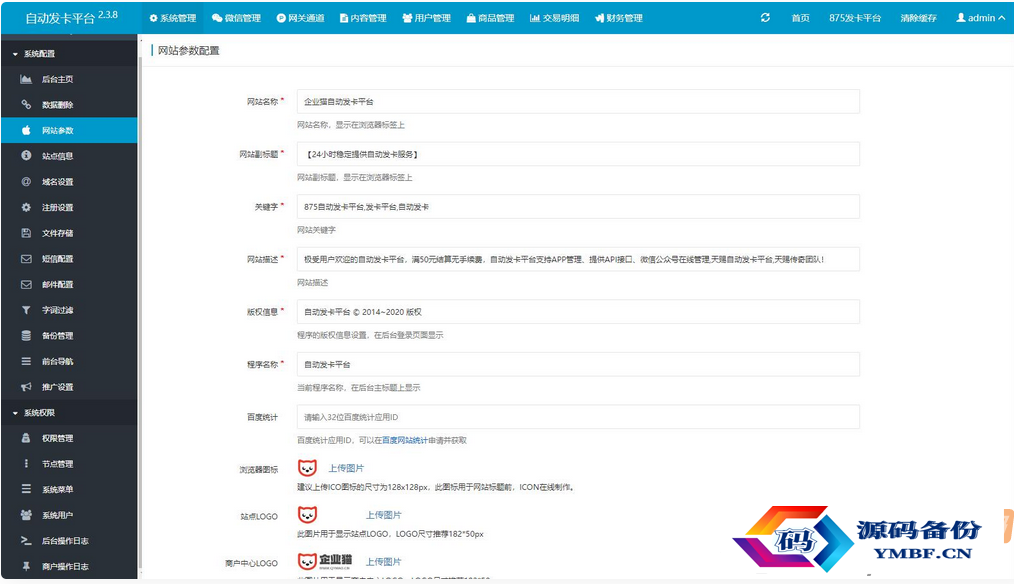The image size is (1014, 584).
Task: Open 字词过滤 filter icon item
Action: 69,310
